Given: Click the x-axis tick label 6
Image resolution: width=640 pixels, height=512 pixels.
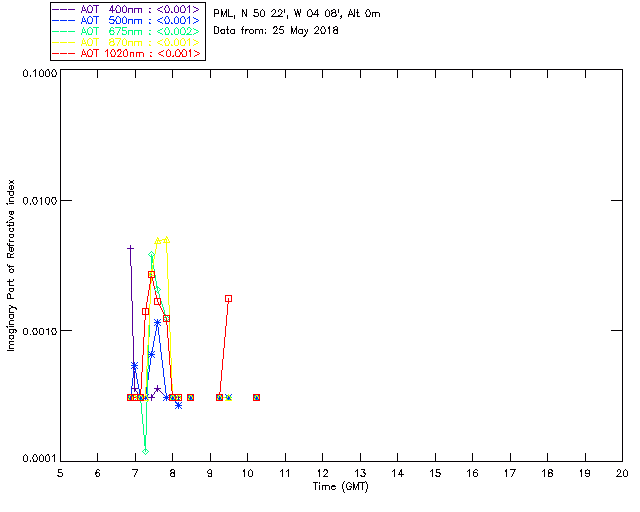Looking at the screenshot, I should pyautogui.click(x=98, y=473).
